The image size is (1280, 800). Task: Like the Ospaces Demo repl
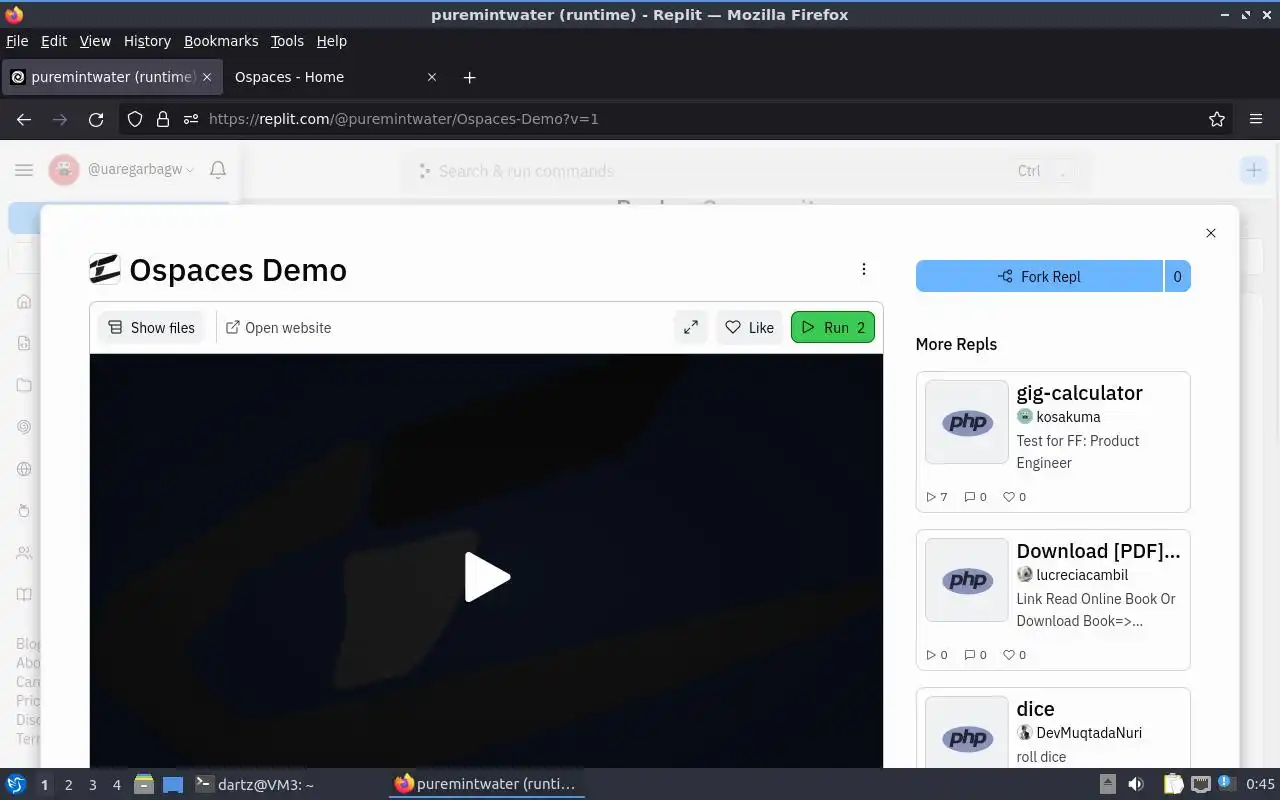click(x=749, y=327)
